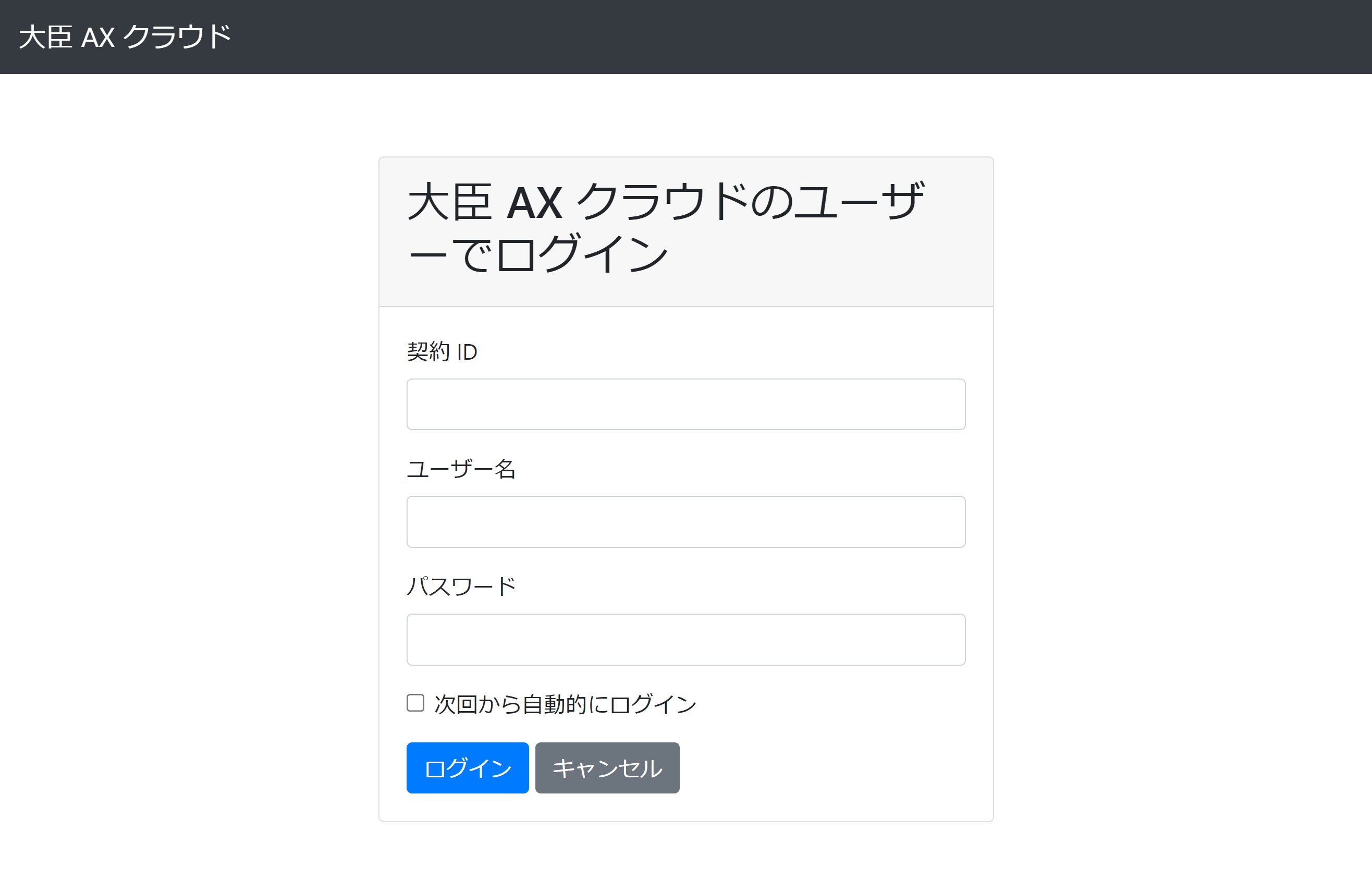The image size is (1372, 892).
Task: Click the 契約 ID field label
Action: point(442,352)
